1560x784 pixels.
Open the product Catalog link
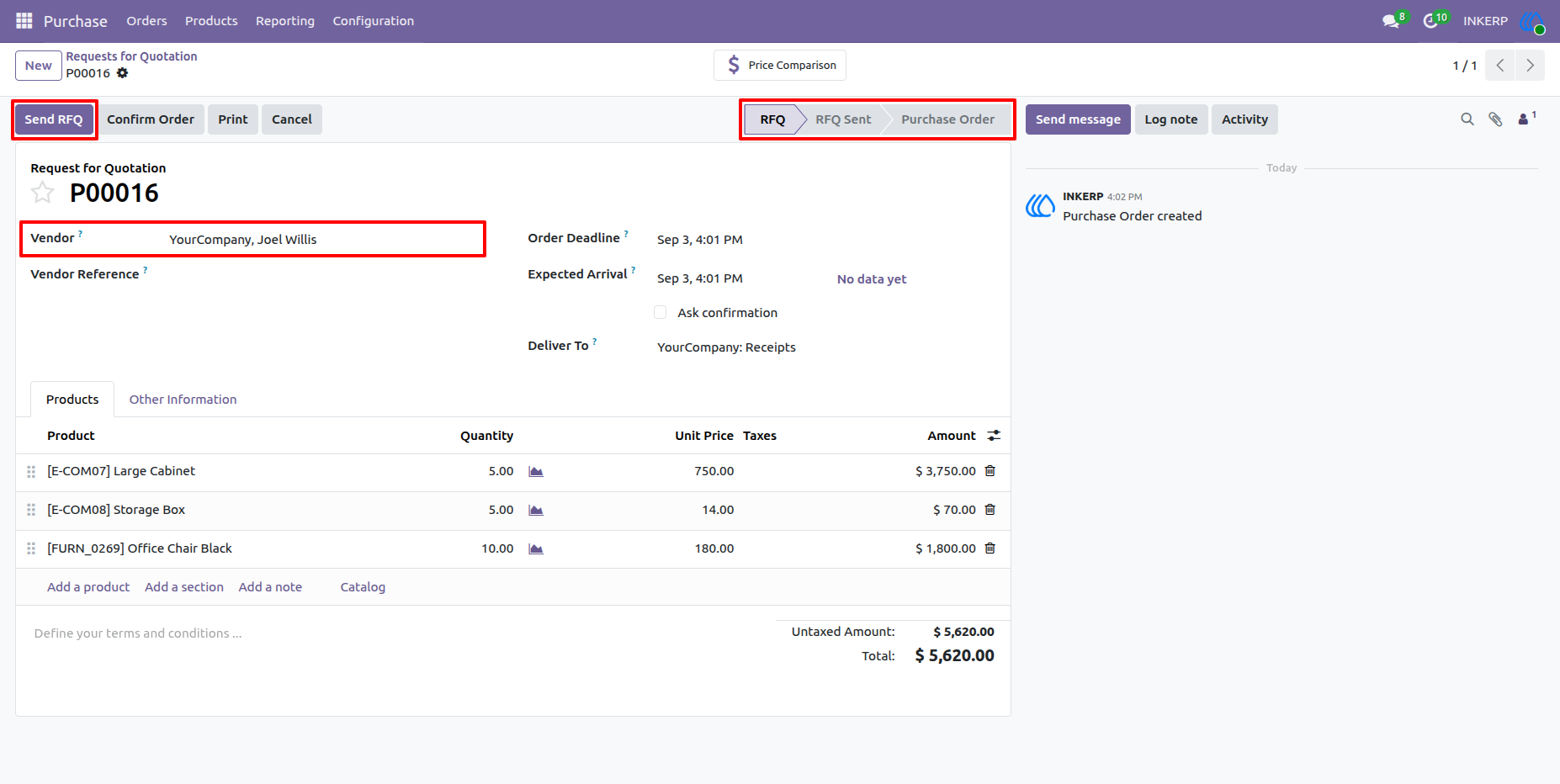[x=363, y=587]
